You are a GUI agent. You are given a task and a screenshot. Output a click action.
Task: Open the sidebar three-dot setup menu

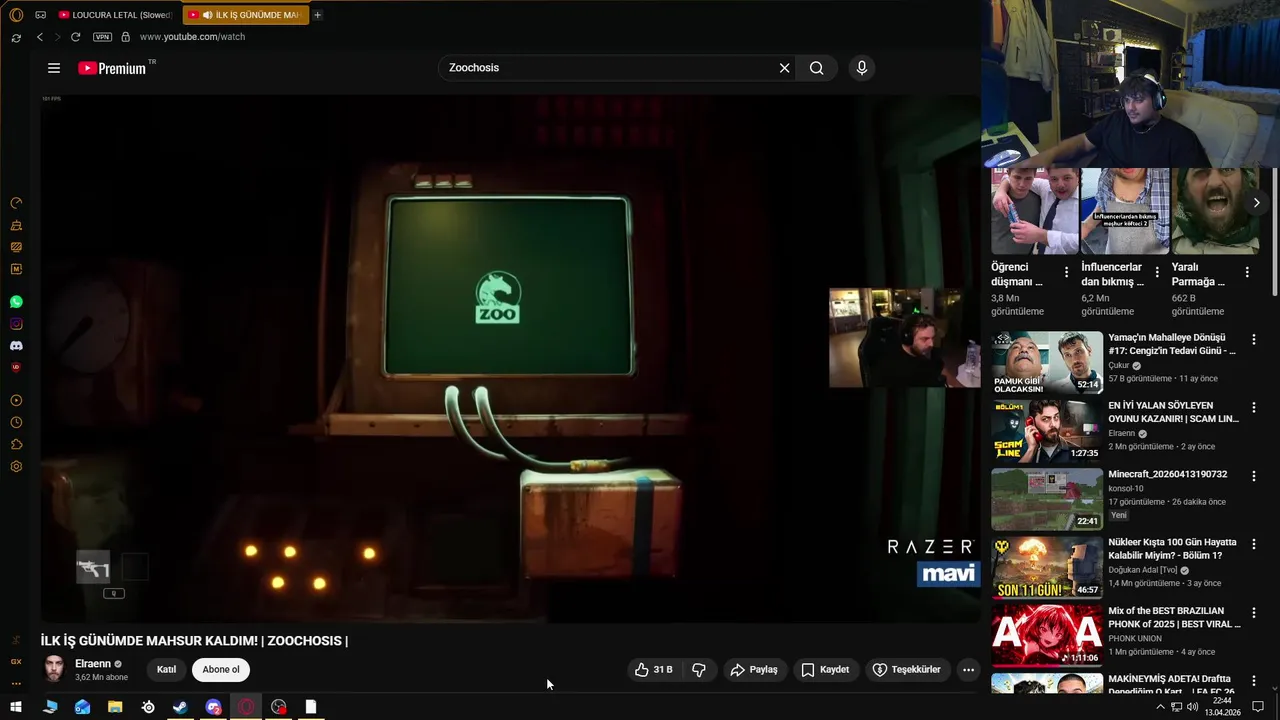coord(16,684)
